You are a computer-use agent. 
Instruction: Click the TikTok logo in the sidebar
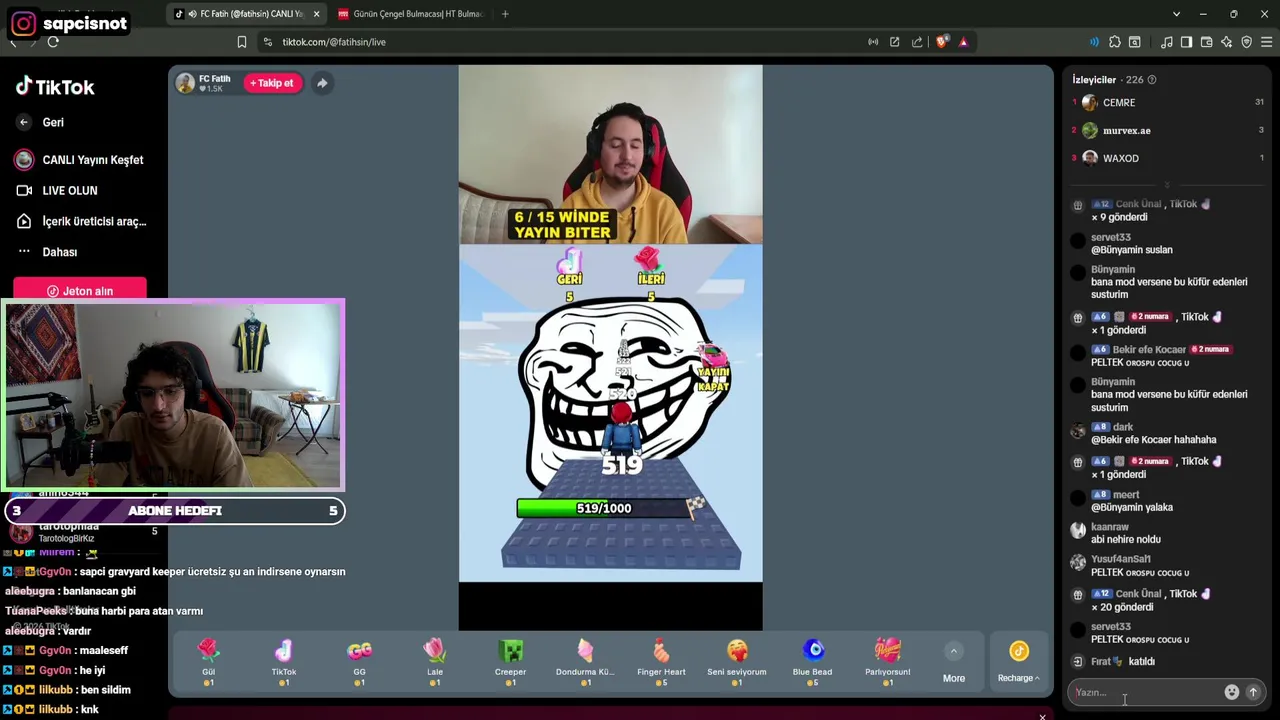point(55,87)
